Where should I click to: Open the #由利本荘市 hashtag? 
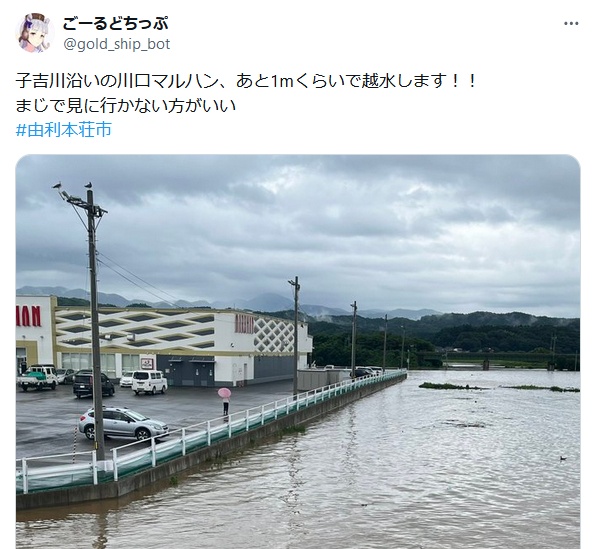63,130
